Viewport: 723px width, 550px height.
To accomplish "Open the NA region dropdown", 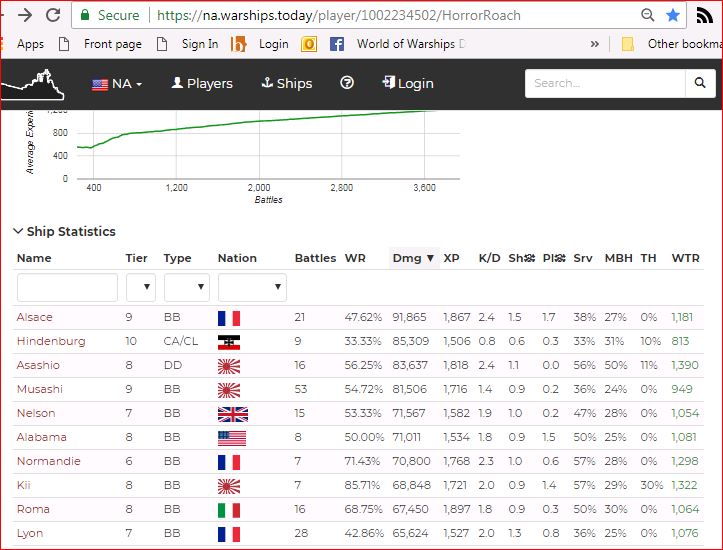I will pyautogui.click(x=117, y=83).
